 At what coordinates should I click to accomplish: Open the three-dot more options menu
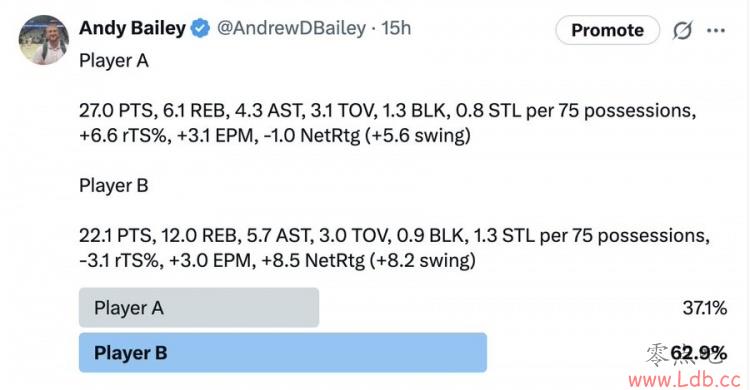point(716,31)
